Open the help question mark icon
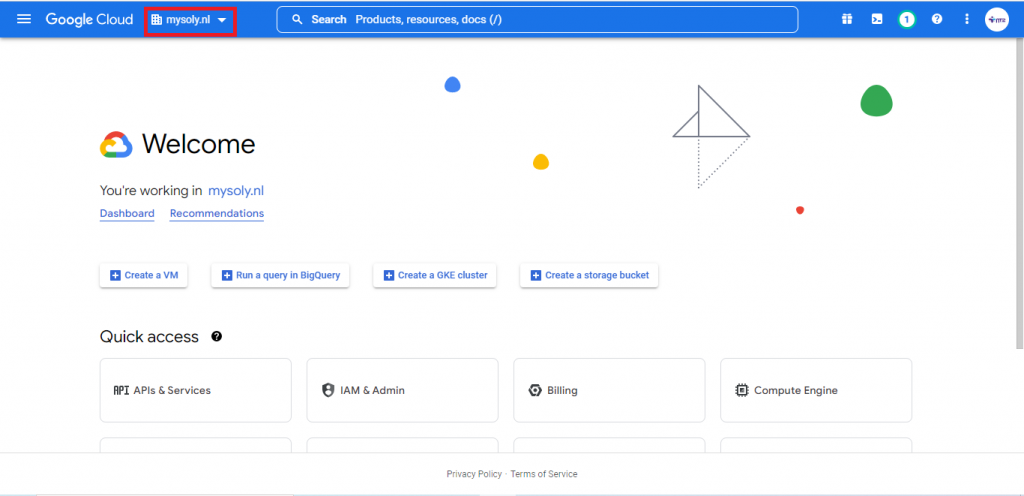This screenshot has width=1024, height=496. pos(936,19)
